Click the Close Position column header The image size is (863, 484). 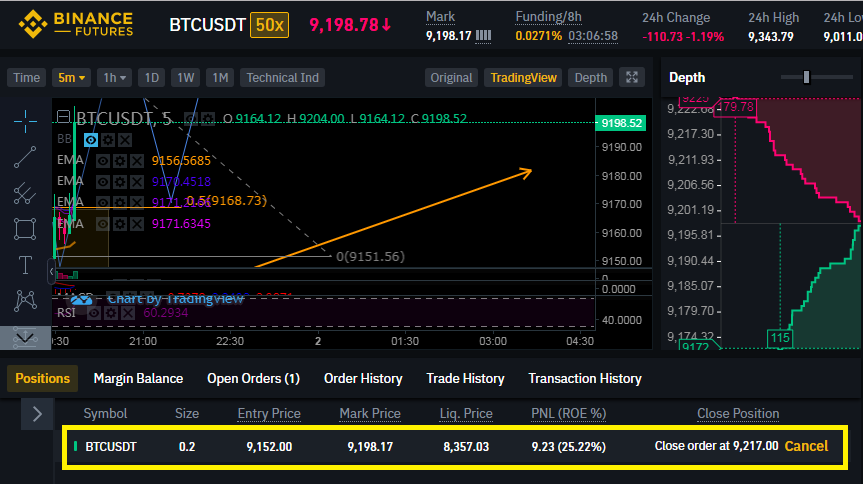click(738, 414)
